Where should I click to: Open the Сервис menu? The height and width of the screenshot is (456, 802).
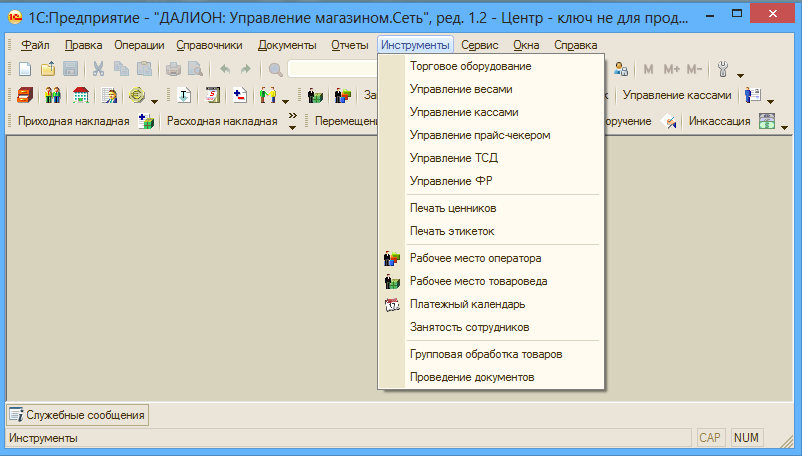pyautogui.click(x=480, y=45)
